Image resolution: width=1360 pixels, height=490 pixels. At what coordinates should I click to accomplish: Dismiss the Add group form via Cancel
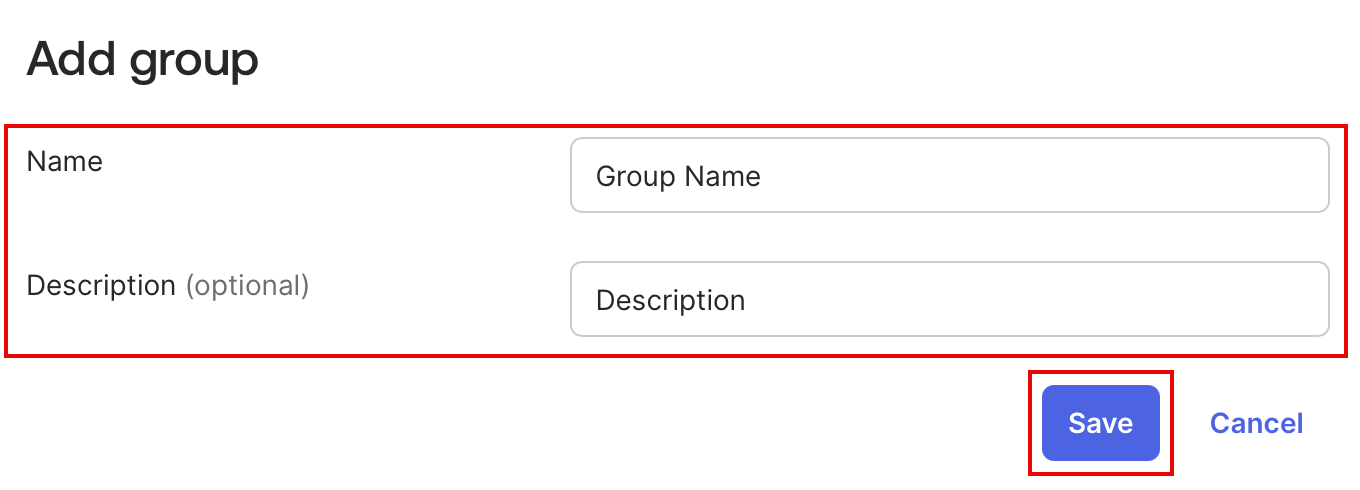[1256, 423]
